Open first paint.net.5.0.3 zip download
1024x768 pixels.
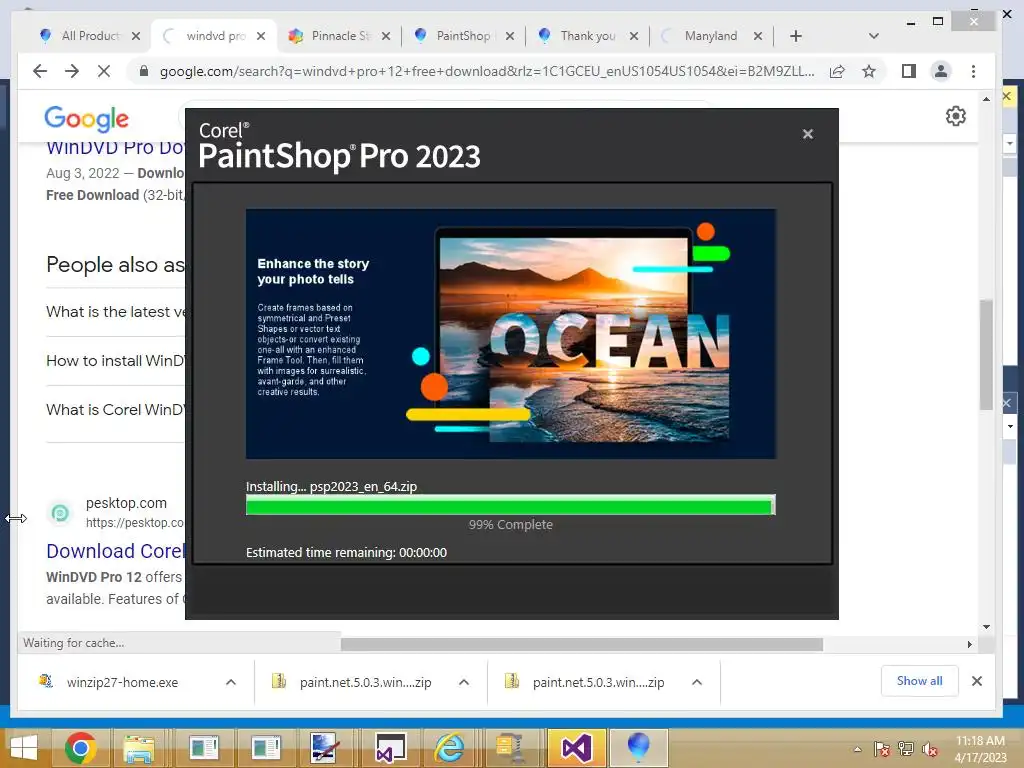point(365,682)
